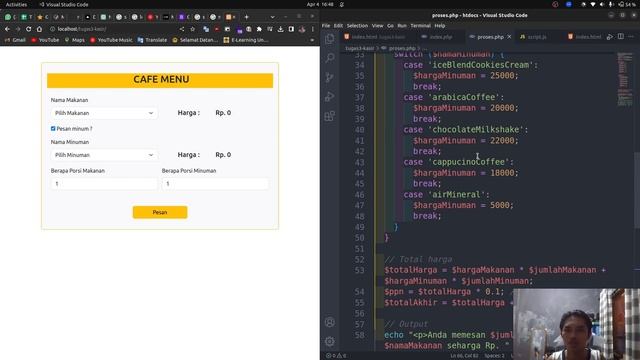
Task: Open the File menu in VS Code
Action: tap(326, 26)
